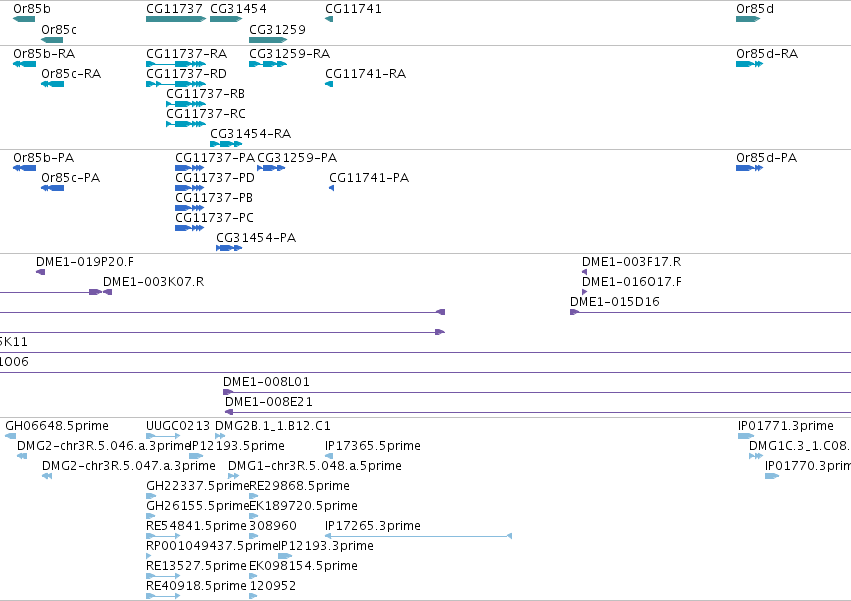The image size is (851, 601).
Task: Select the 120952 EST feature
Action: (x=253, y=597)
